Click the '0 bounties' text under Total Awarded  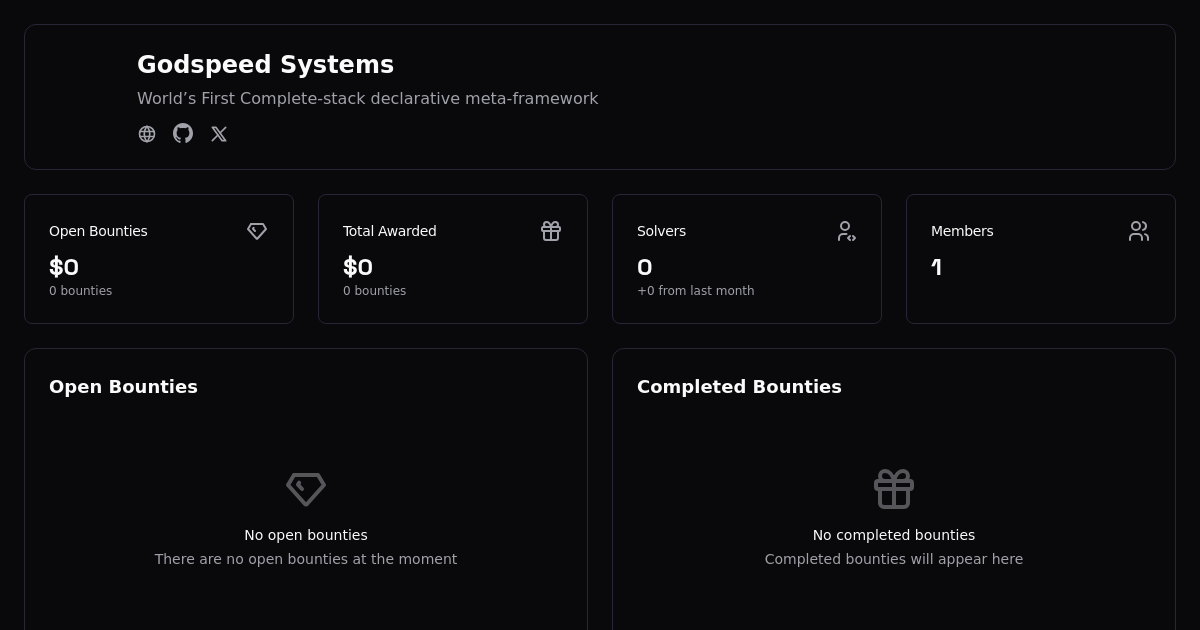[x=374, y=291]
